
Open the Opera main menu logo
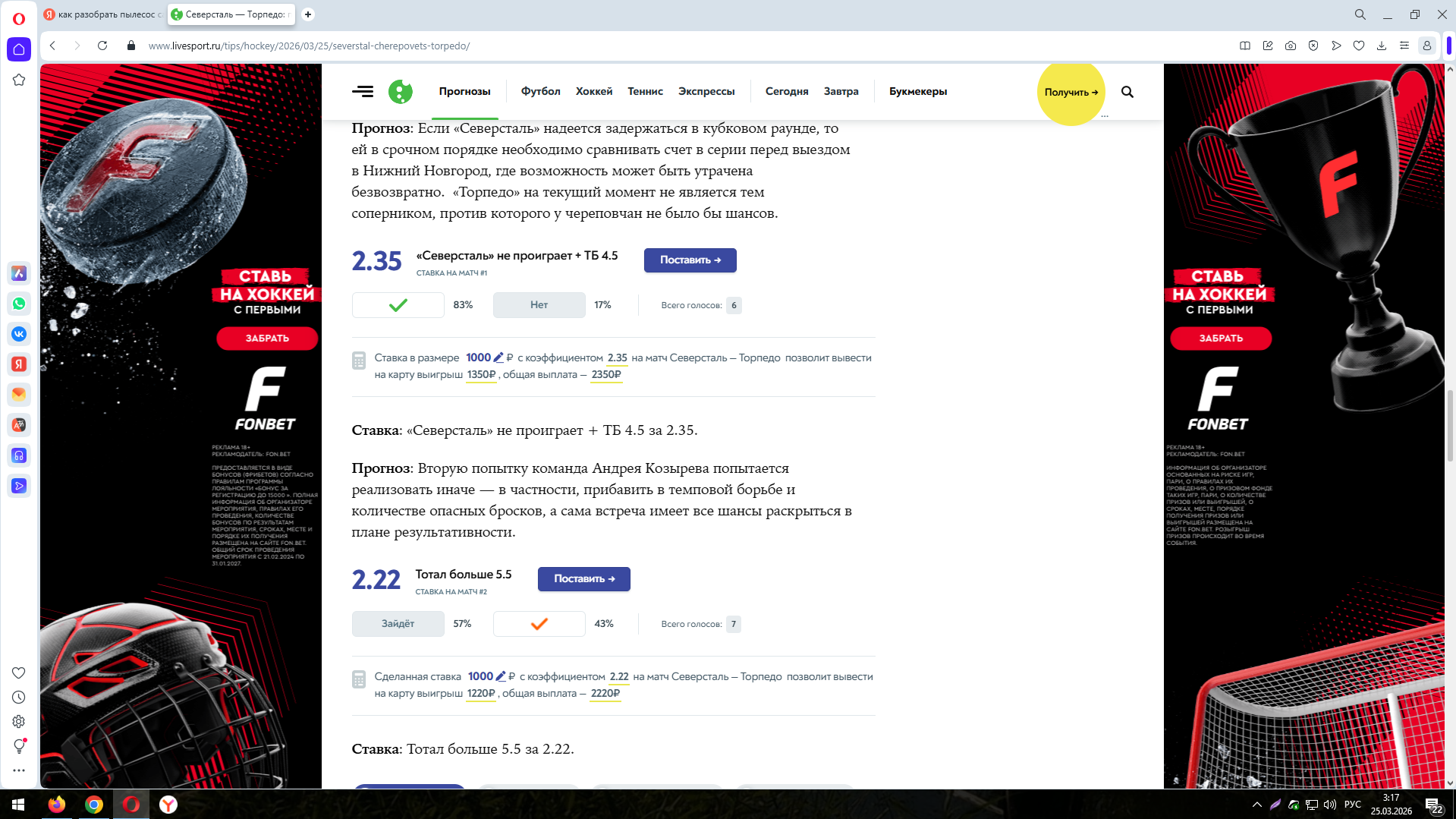click(19, 18)
